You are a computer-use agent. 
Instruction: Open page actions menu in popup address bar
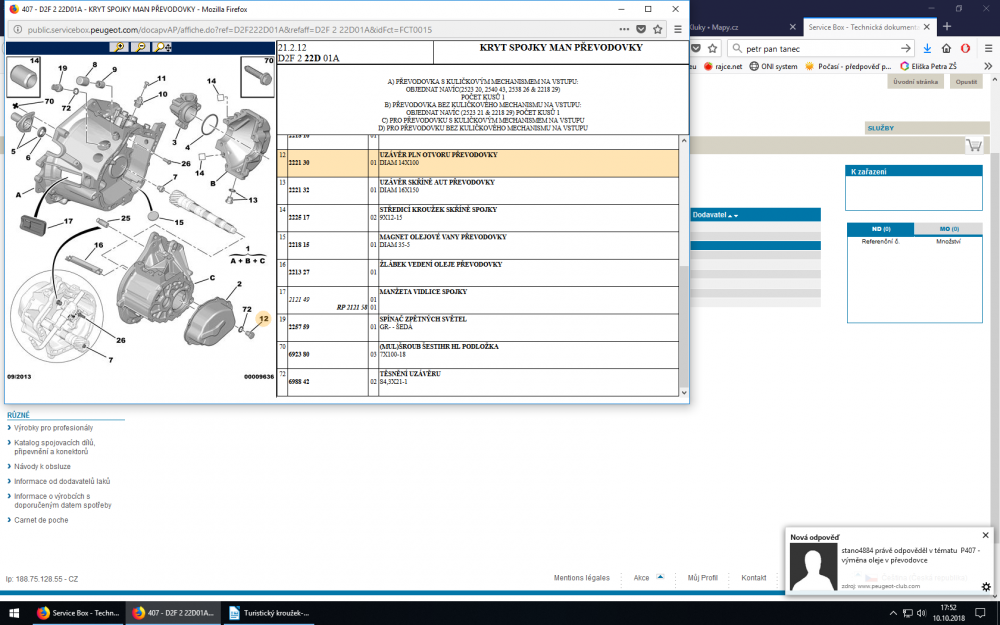(x=624, y=29)
